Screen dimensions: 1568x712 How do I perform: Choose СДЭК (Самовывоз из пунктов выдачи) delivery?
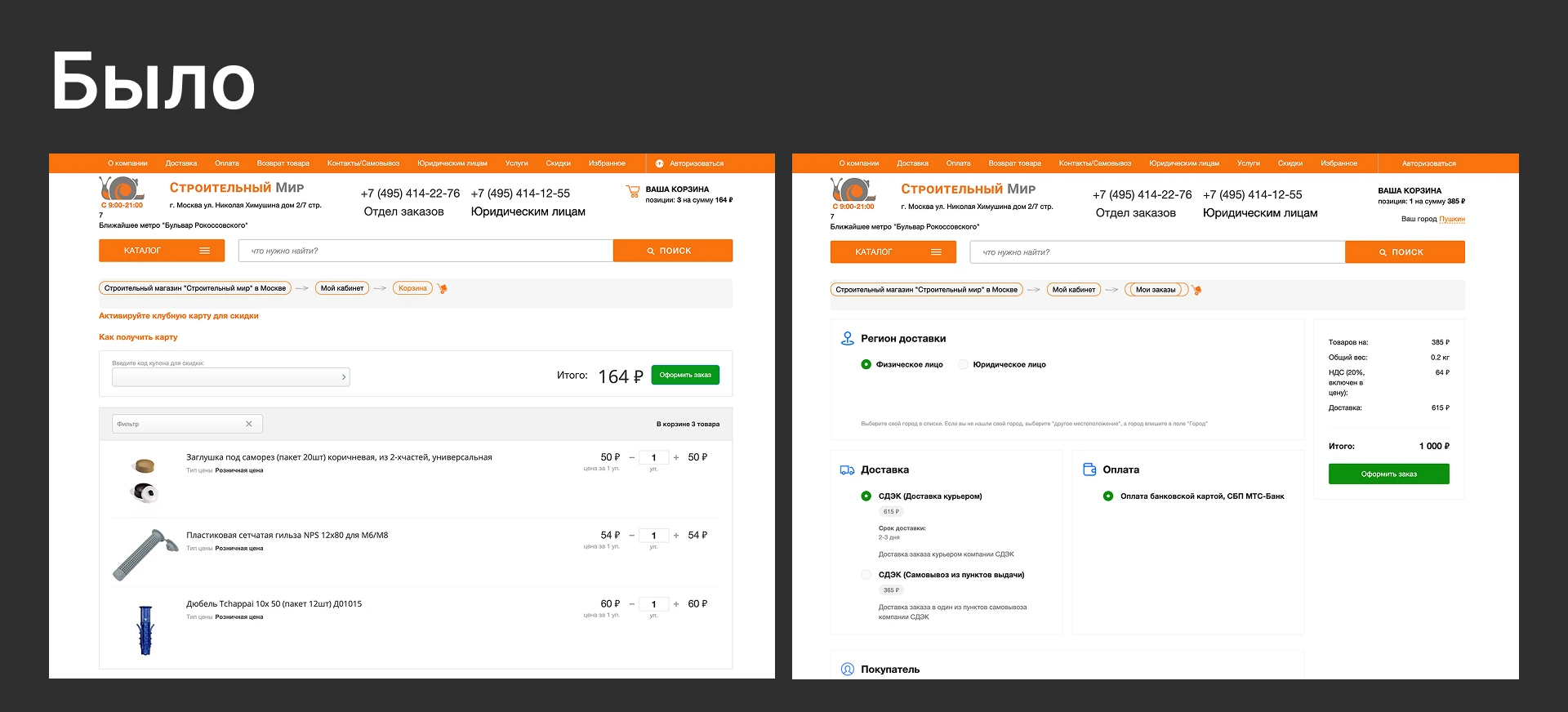pyautogui.click(x=866, y=575)
